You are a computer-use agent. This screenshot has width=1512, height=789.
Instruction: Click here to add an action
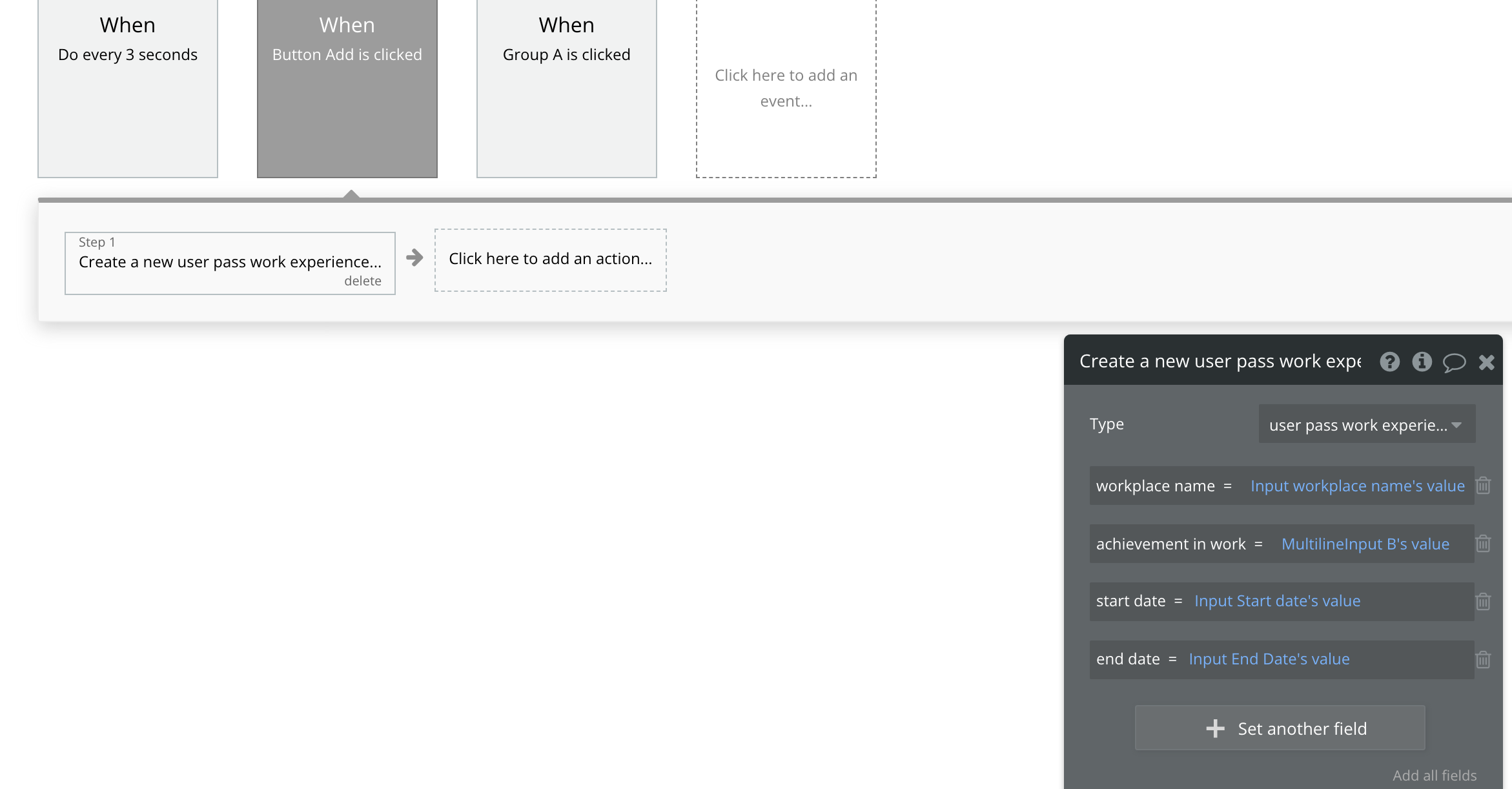(550, 259)
